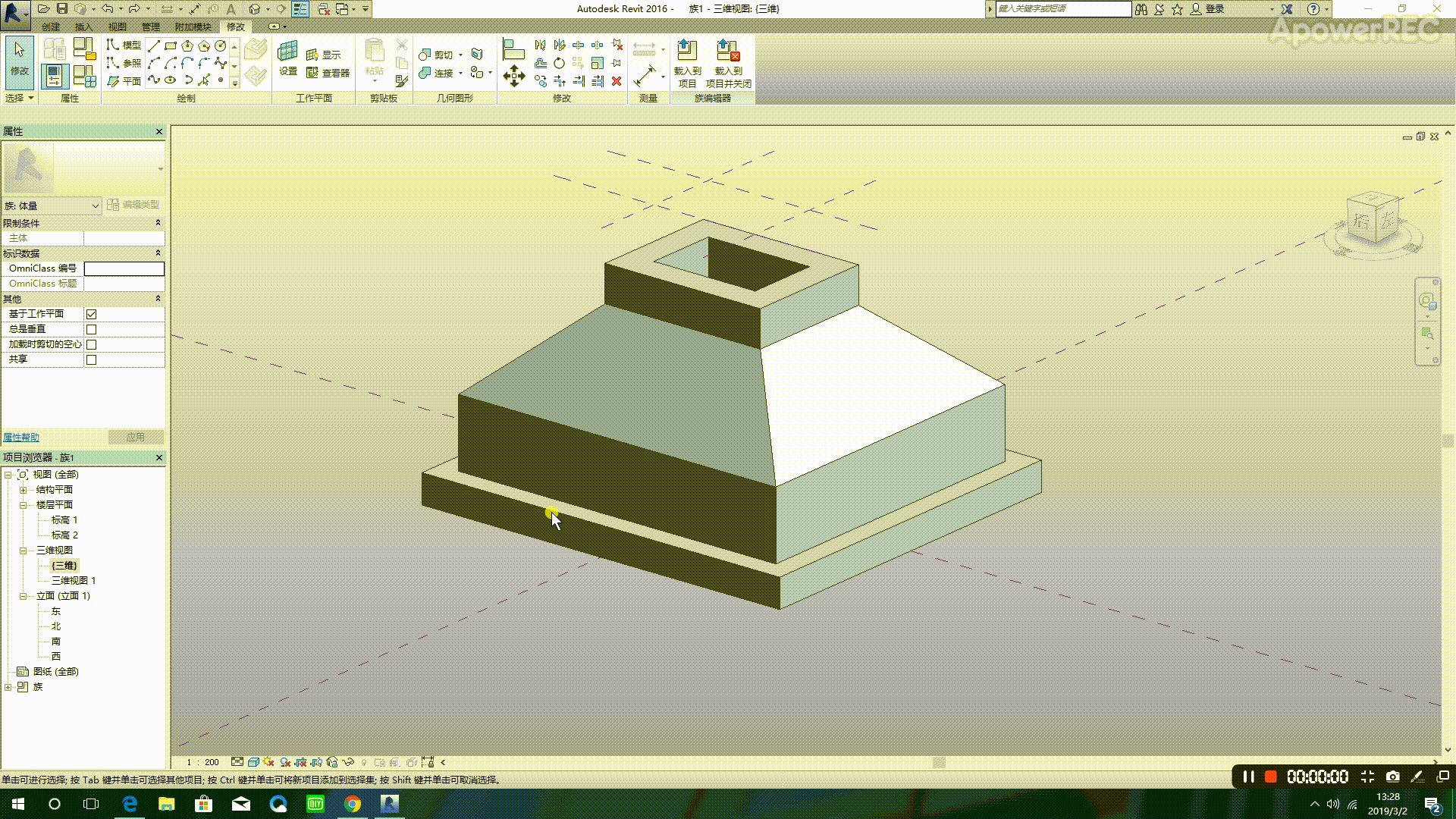Viewport: 1456px width, 819px height.
Task: Enable the 总是垂直 checkbox
Action: [x=92, y=329]
